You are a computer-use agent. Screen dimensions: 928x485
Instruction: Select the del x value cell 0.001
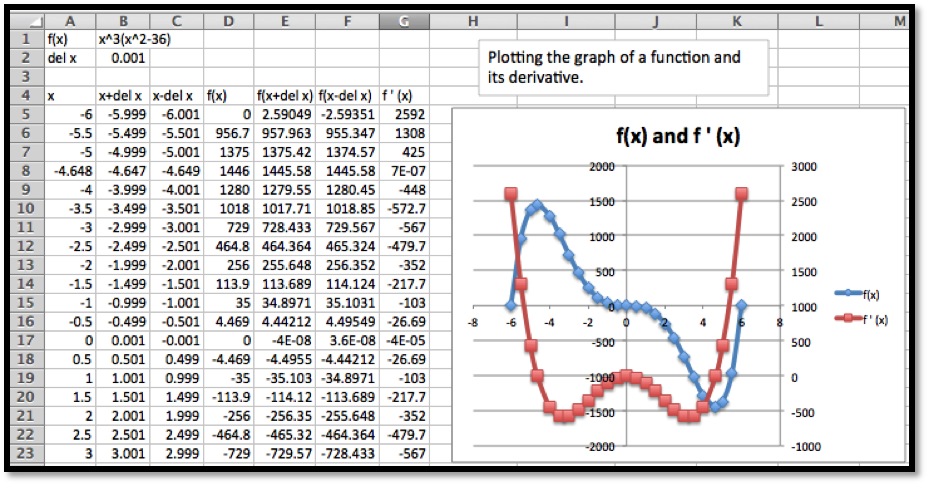[x=123, y=58]
